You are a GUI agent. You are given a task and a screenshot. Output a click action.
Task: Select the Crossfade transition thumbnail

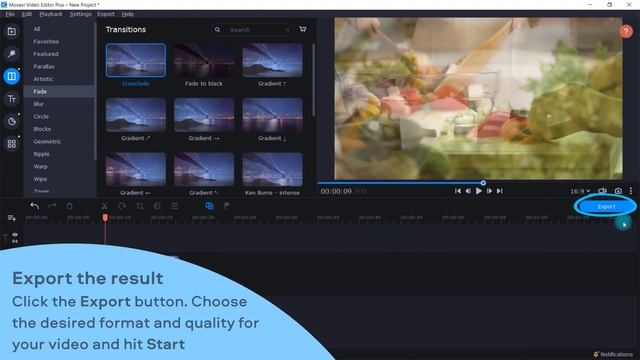click(x=136, y=60)
